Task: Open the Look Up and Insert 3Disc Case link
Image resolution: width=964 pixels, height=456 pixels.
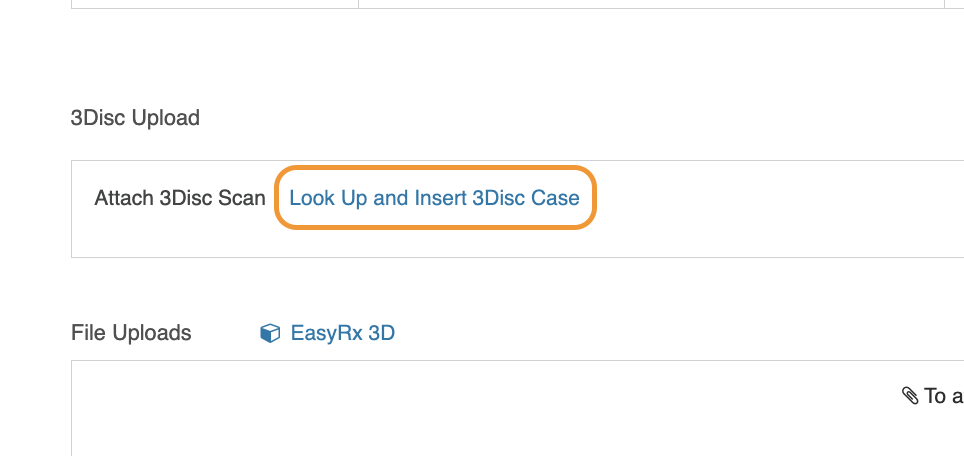Action: point(434,198)
